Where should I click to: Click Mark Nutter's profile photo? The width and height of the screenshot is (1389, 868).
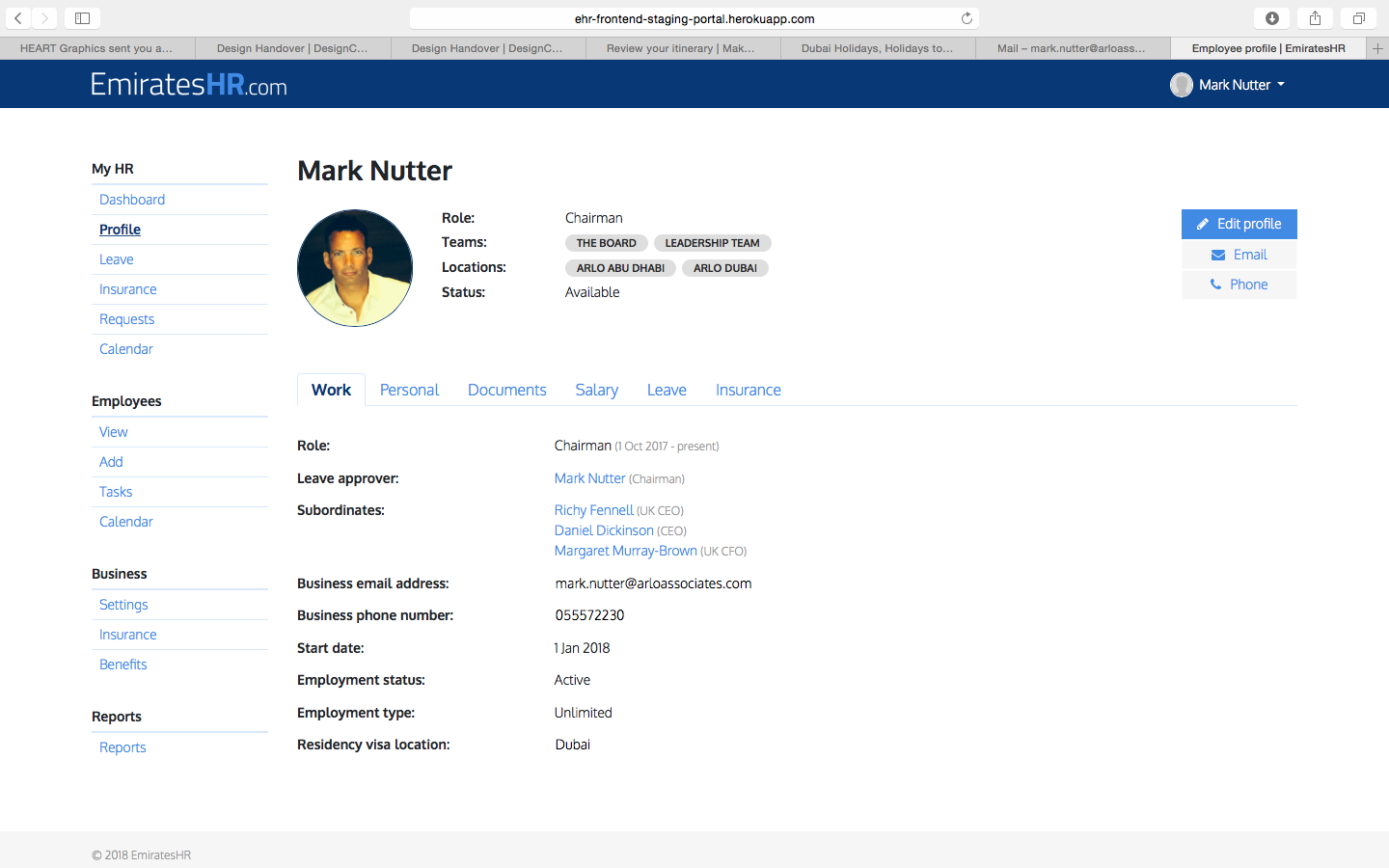(355, 268)
